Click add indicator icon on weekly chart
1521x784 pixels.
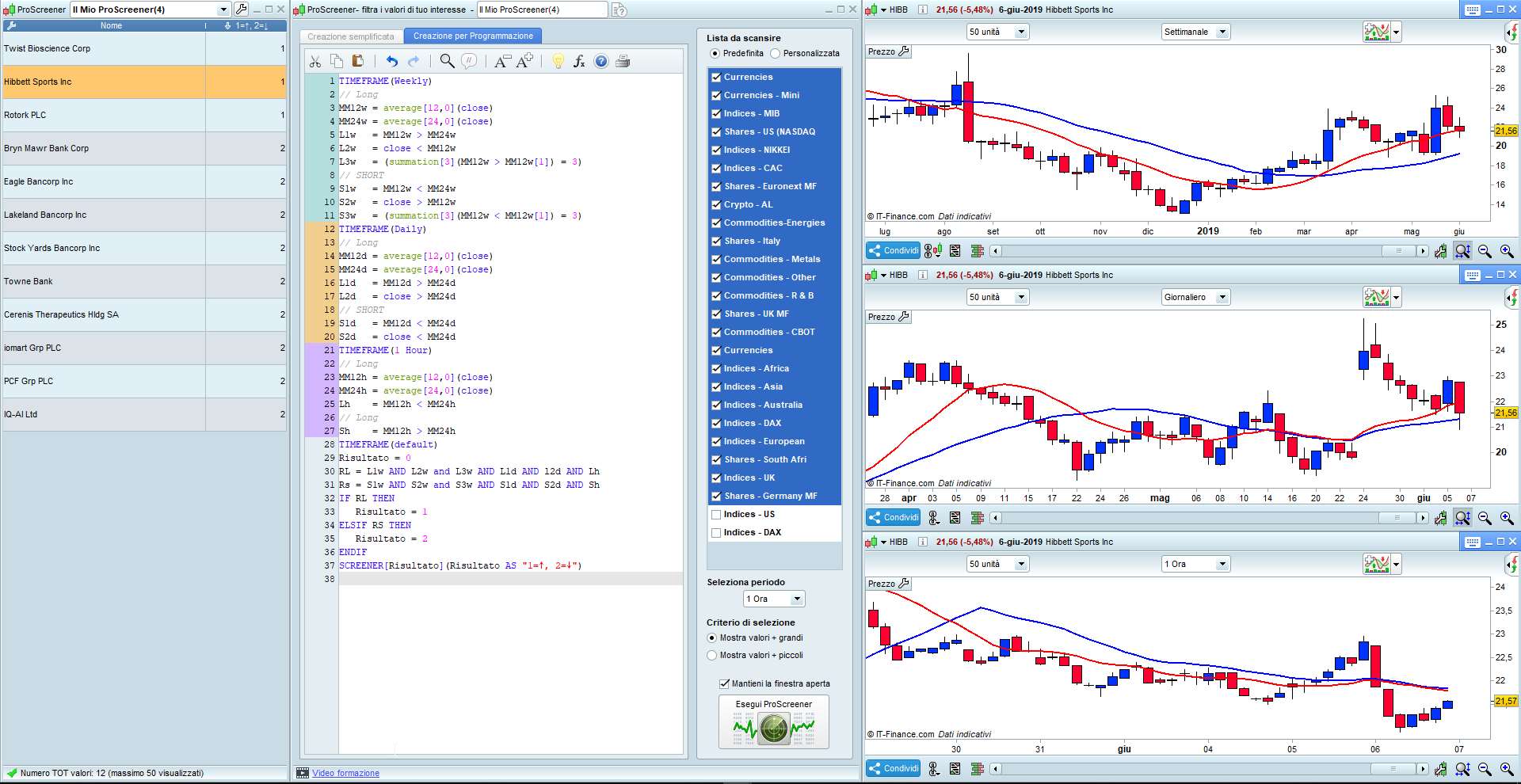[x=1378, y=32]
